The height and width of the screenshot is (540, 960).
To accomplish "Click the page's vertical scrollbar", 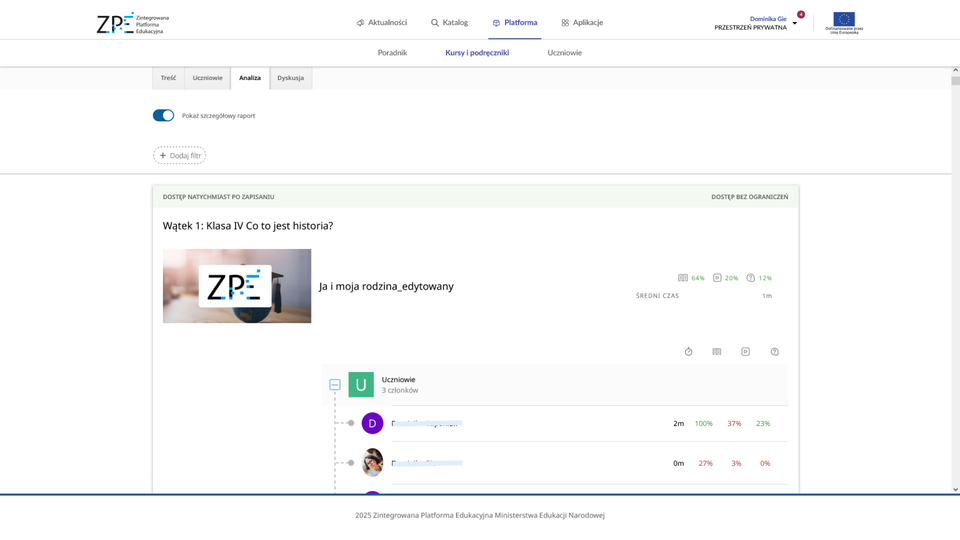I will [955, 280].
